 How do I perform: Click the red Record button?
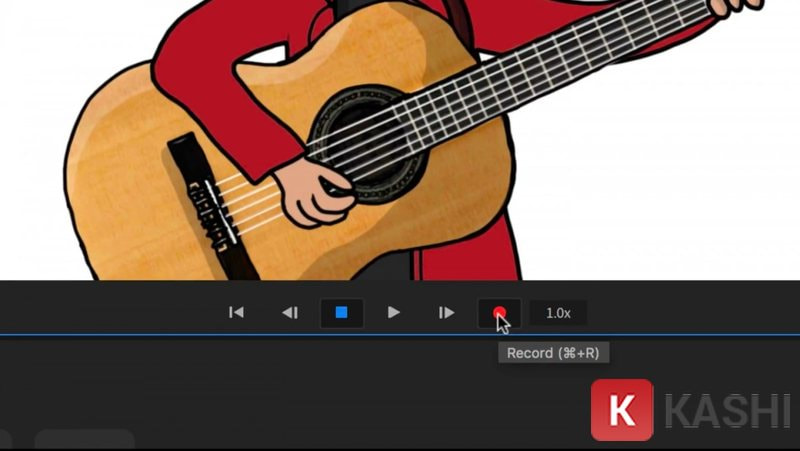click(x=499, y=313)
